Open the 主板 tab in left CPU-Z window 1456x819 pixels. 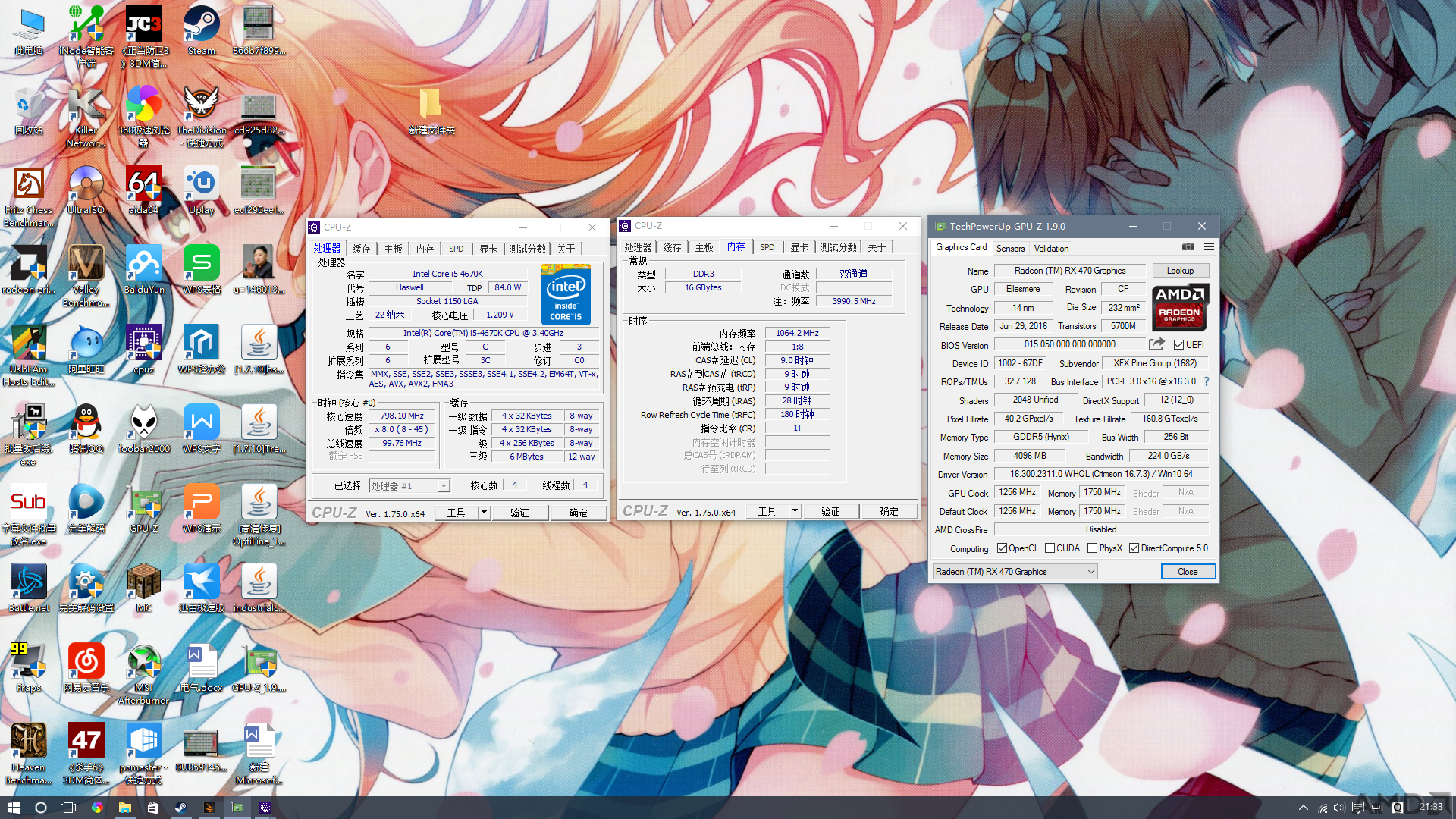point(393,249)
